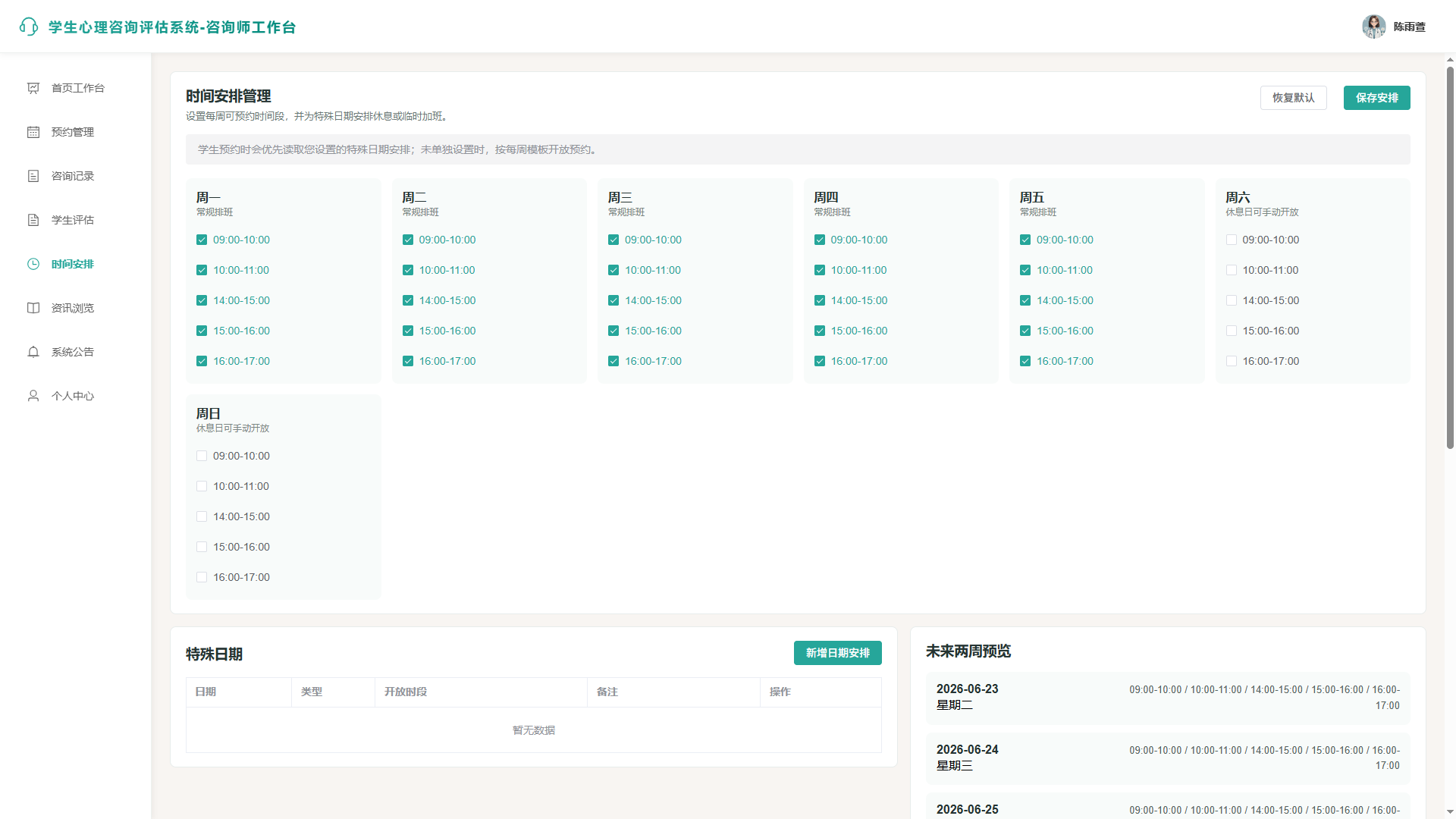Toggle 周五 16:00-17:00 checkbox off
The height and width of the screenshot is (819, 1456).
[1025, 361]
